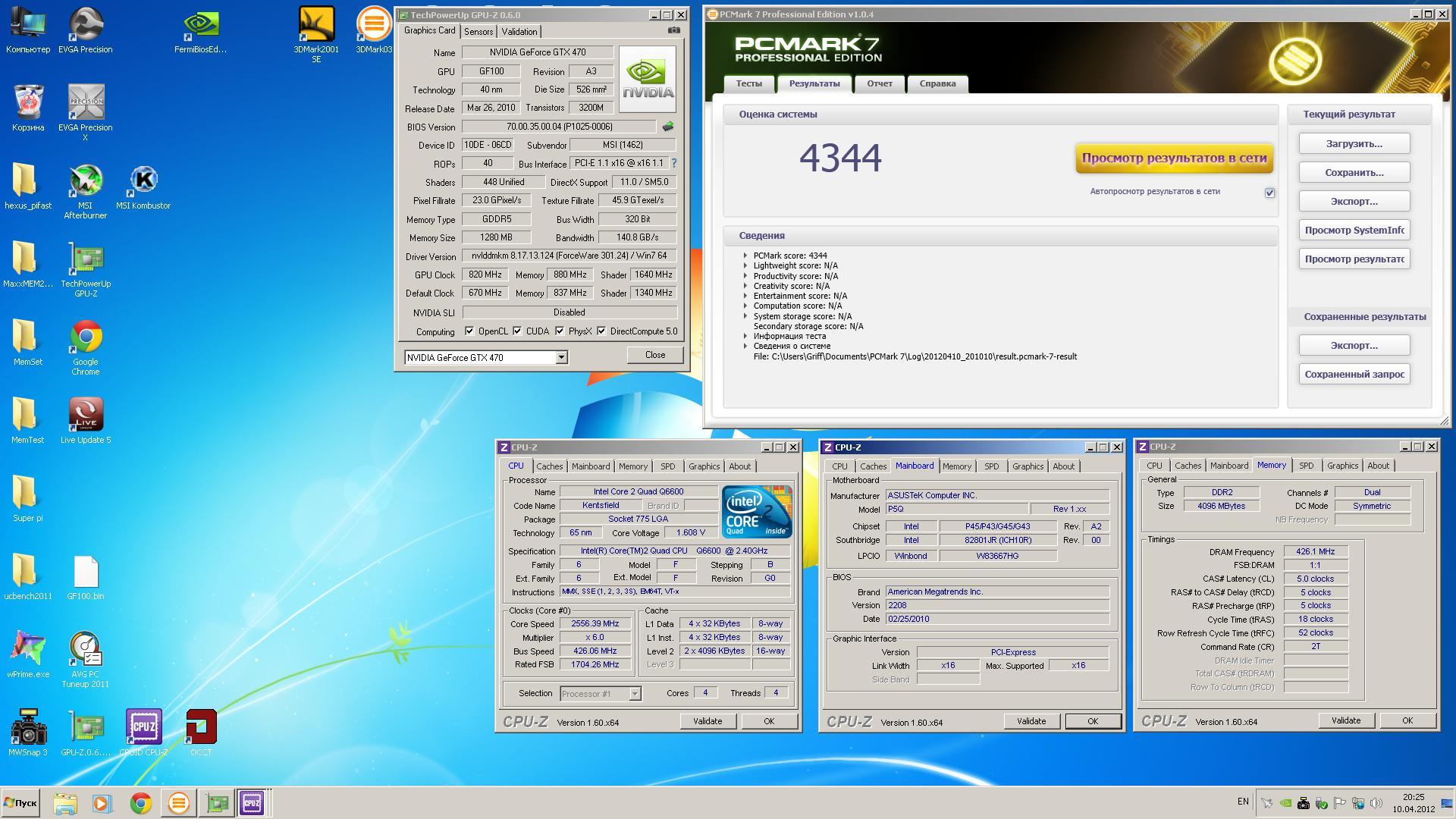Click GPU name field in GPU-Z
The image size is (1456, 819).
click(538, 52)
